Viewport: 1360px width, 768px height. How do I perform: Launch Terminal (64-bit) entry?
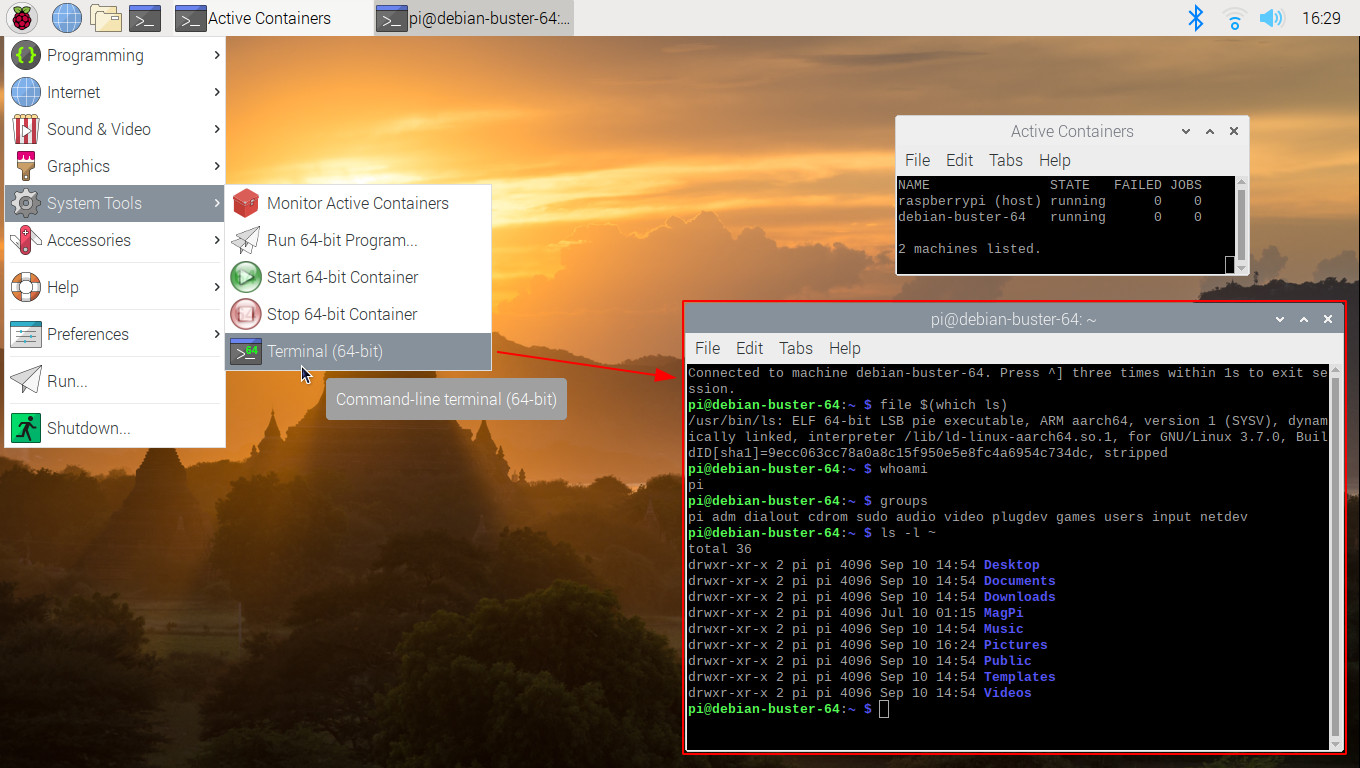coord(358,351)
